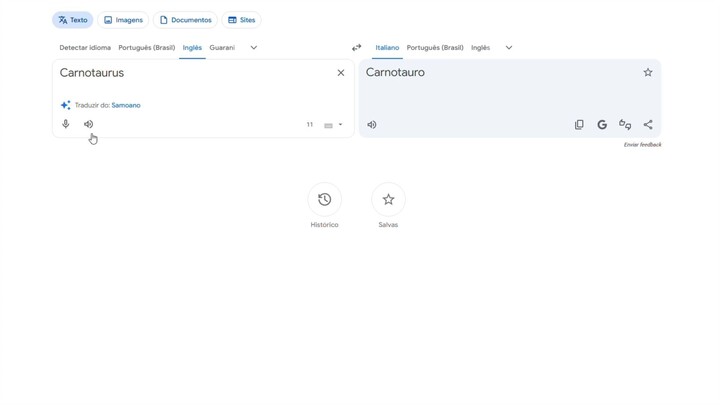The height and width of the screenshot is (405, 720).
Task: Save translation with the star icon
Action: pyautogui.click(x=648, y=72)
